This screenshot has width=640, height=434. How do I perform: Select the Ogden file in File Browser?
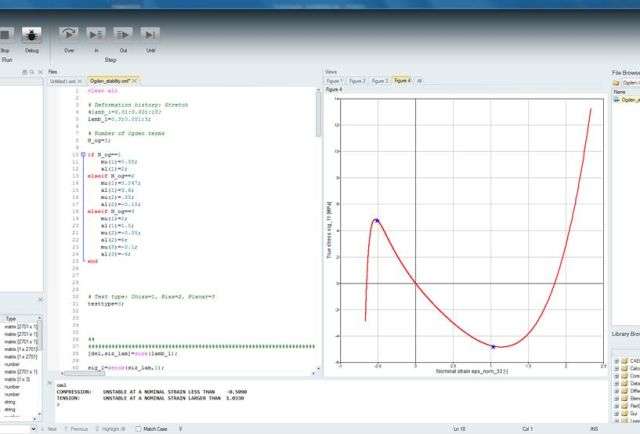tap(627, 100)
